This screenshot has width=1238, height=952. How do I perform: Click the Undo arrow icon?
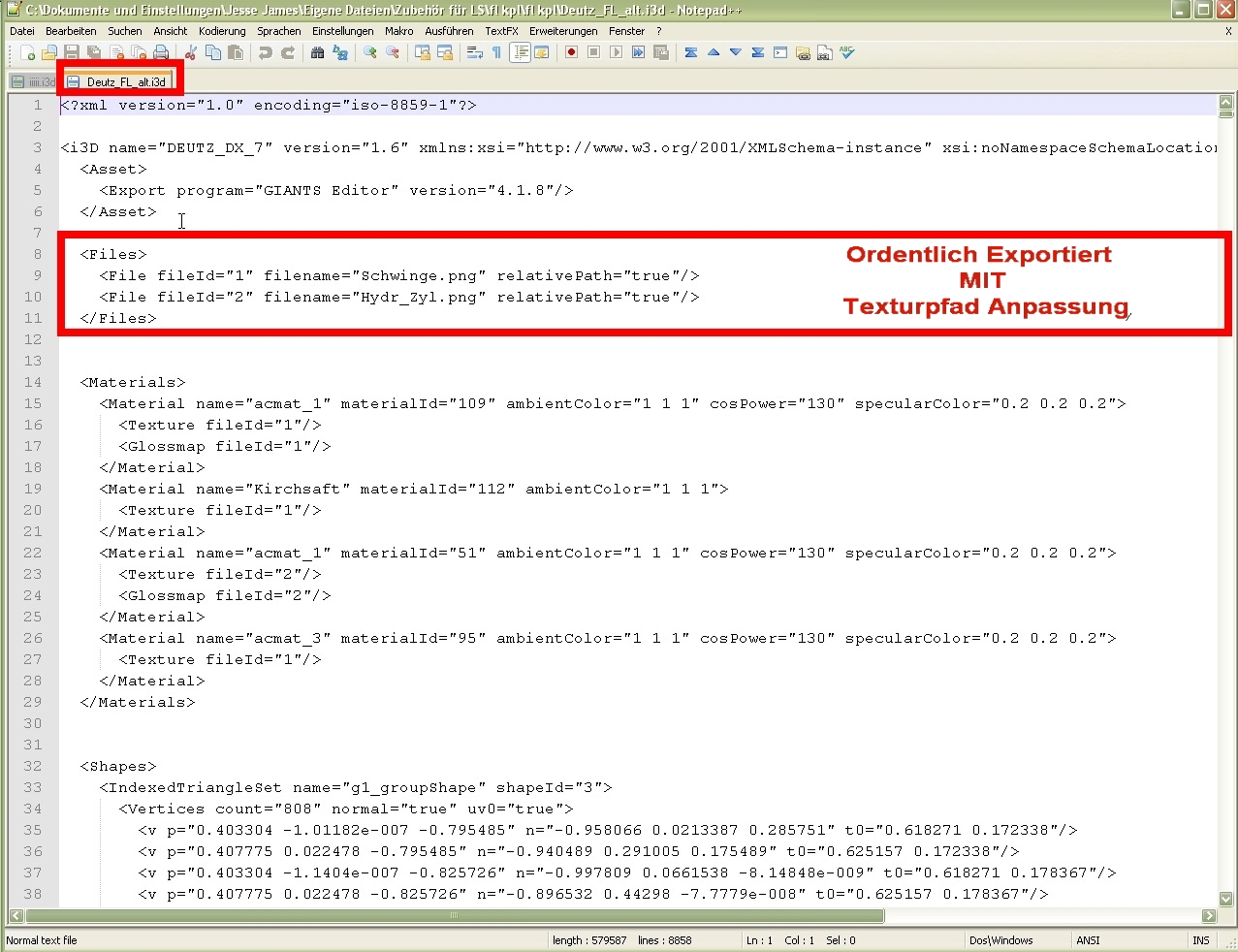pyautogui.click(x=266, y=52)
